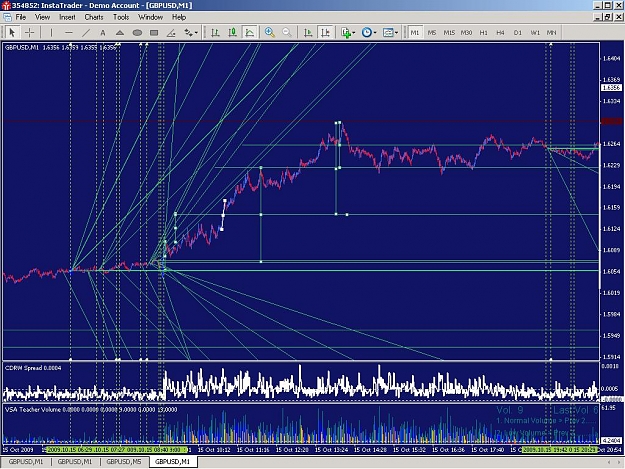Image resolution: width=625 pixels, height=469 pixels.
Task: Open the arrows objects dropdown
Action: click(x=191, y=33)
